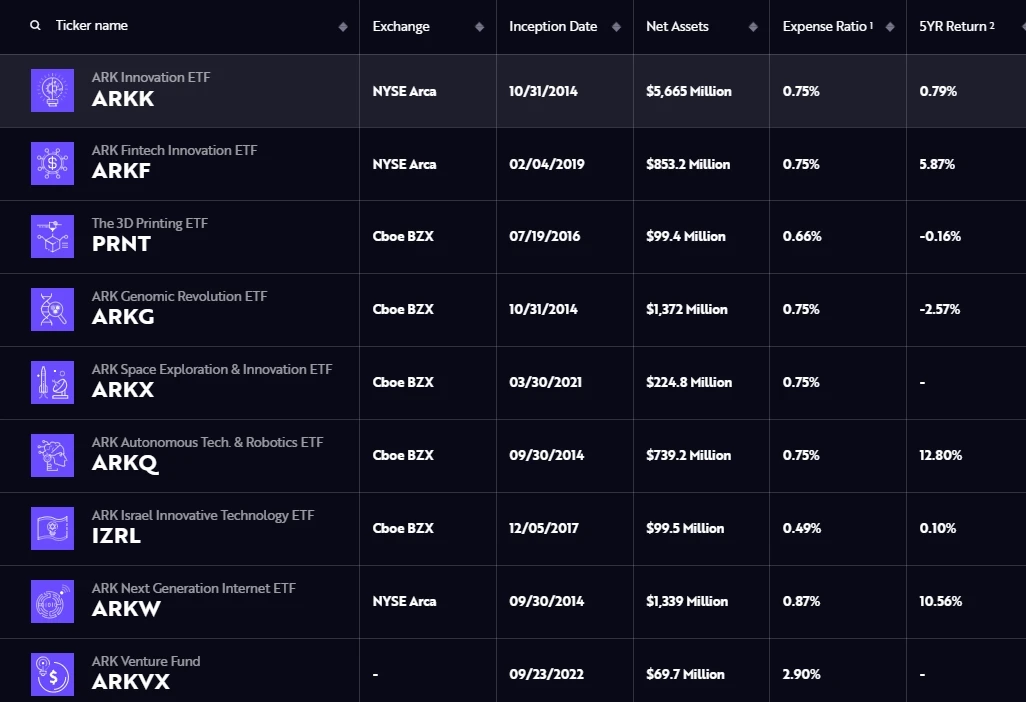Click the $5,665 Million net assets value
This screenshot has height=702, width=1026.
coord(689,92)
